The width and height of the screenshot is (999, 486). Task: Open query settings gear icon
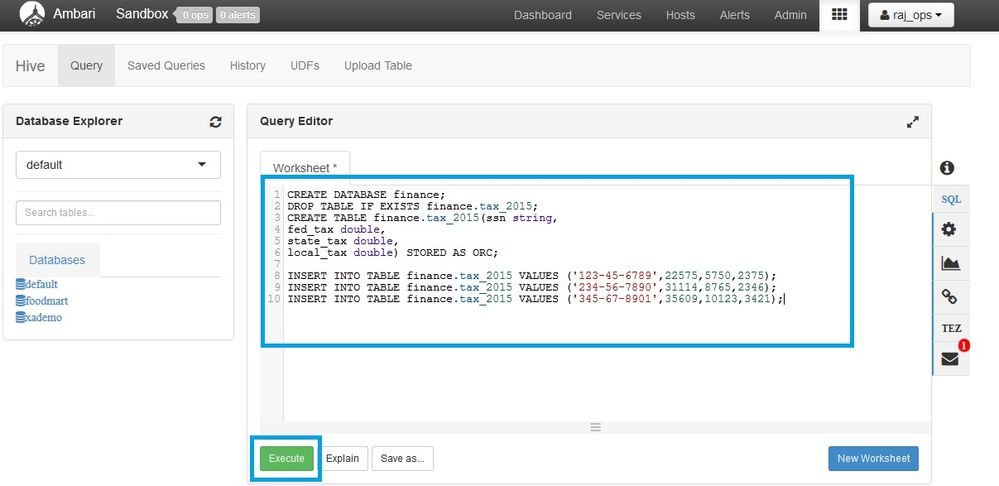pyautogui.click(x=949, y=229)
